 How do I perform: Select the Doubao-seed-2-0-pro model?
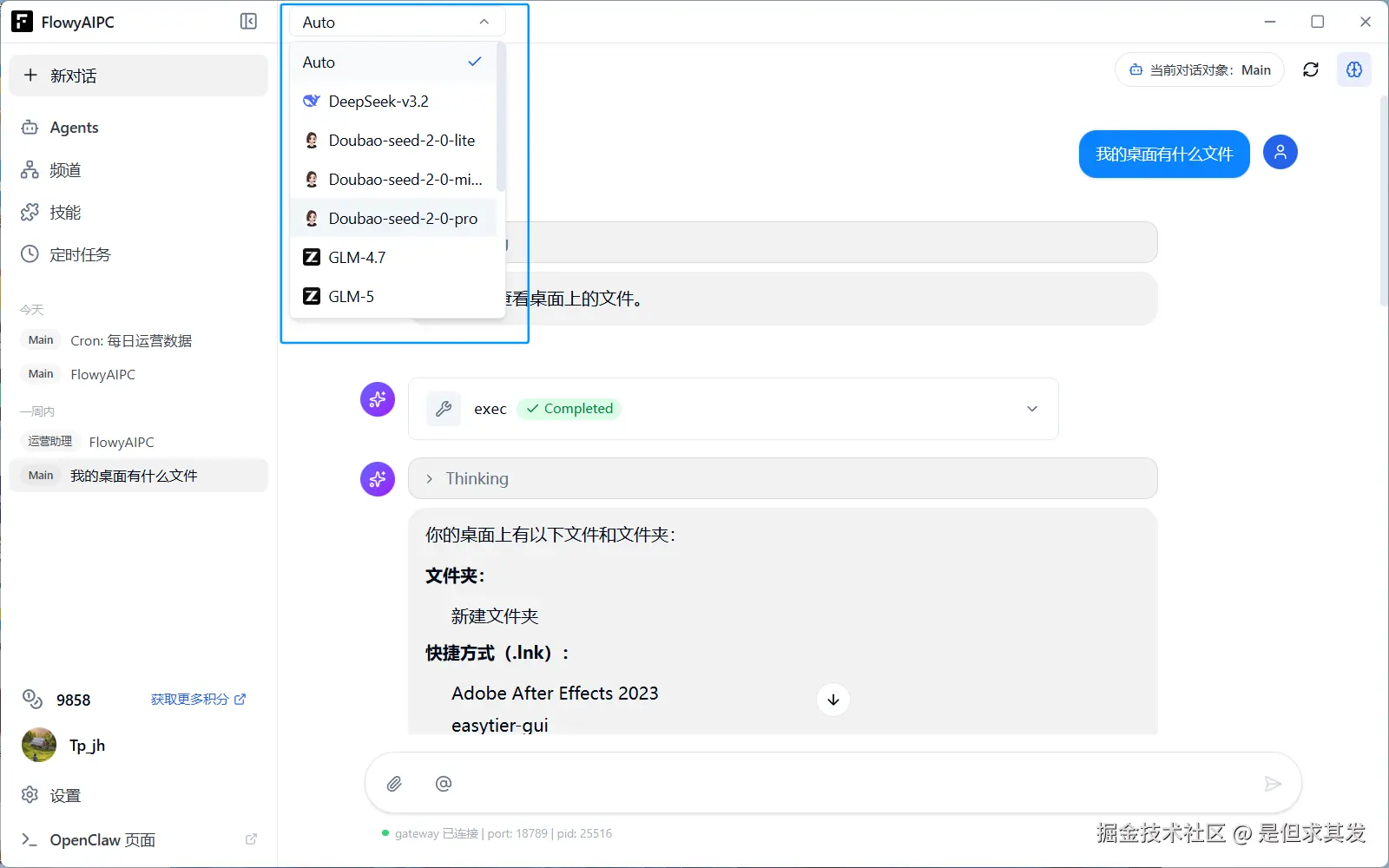click(403, 218)
